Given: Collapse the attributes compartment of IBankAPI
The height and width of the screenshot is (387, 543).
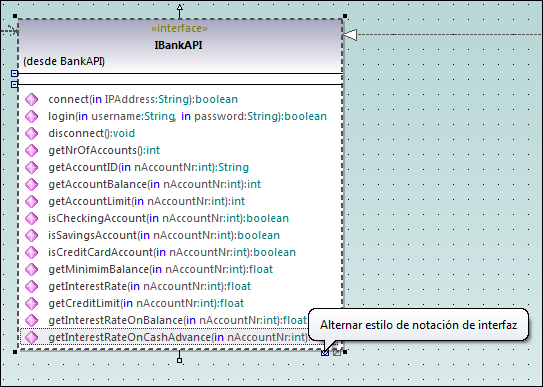Looking at the screenshot, I should point(14,73).
